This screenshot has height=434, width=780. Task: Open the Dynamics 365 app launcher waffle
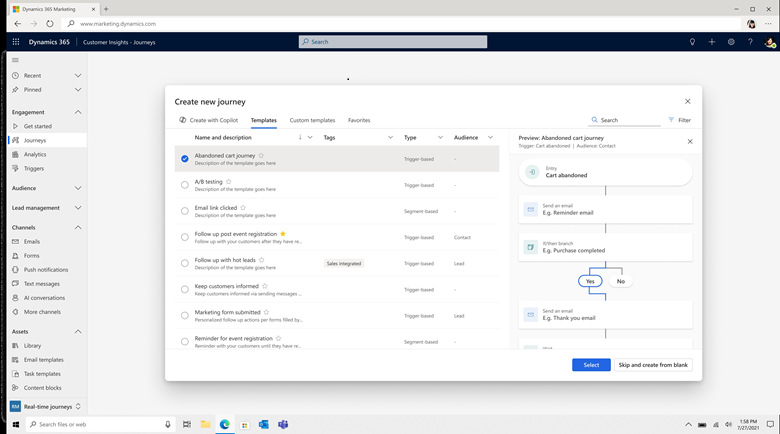[x=16, y=42]
